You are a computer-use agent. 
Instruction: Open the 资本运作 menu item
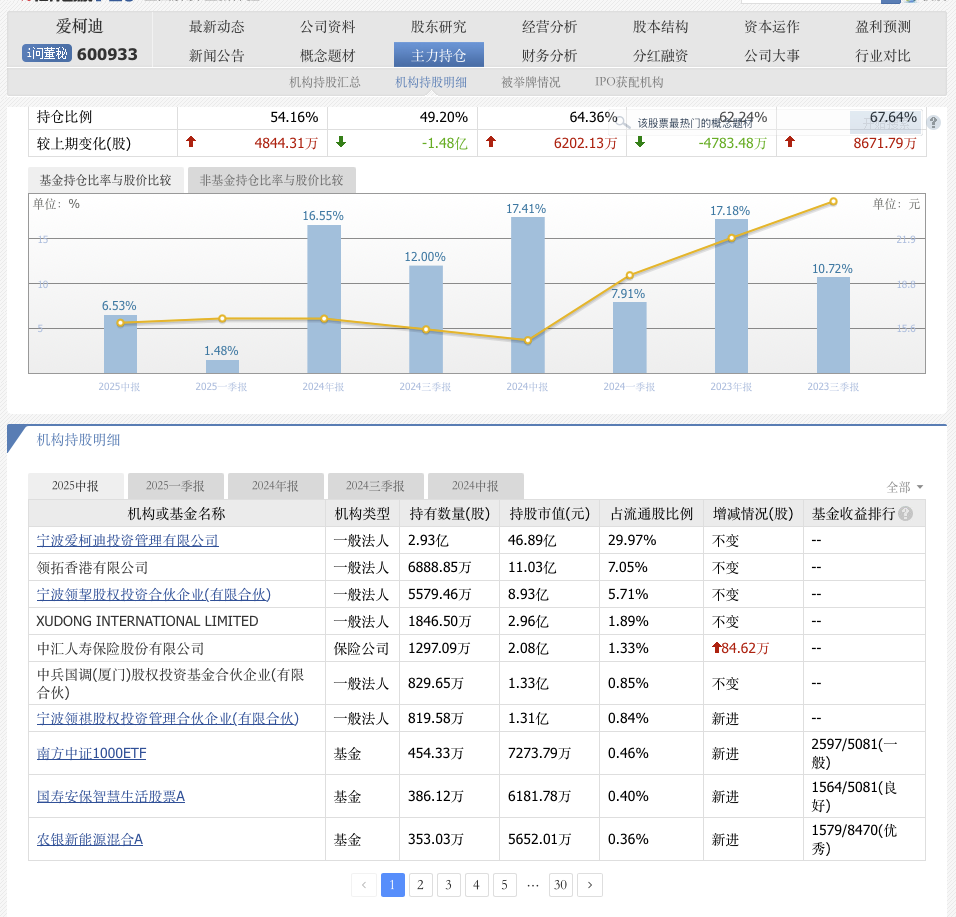pyautogui.click(x=772, y=27)
